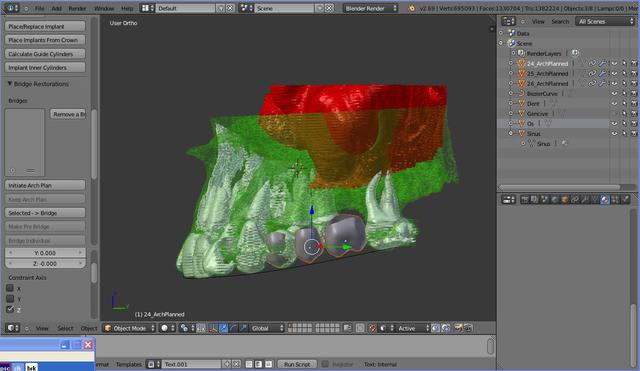Select the translate manipulator arrow icon
640x371 pixels.
[x=223, y=328]
